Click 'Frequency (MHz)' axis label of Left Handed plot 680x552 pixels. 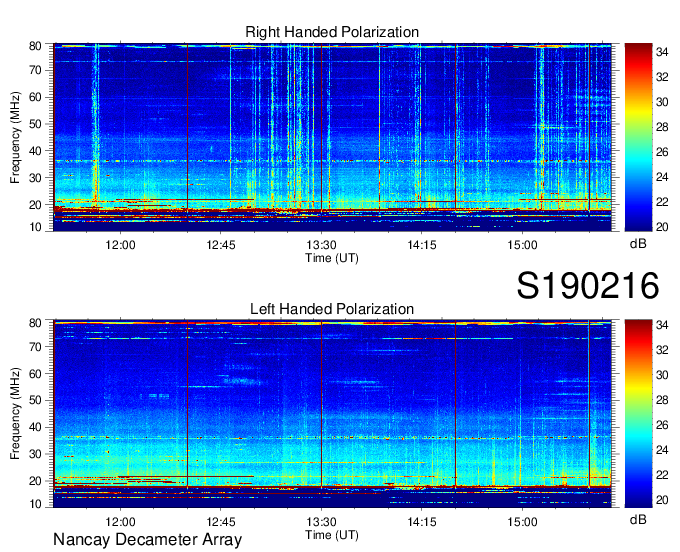coord(15,414)
